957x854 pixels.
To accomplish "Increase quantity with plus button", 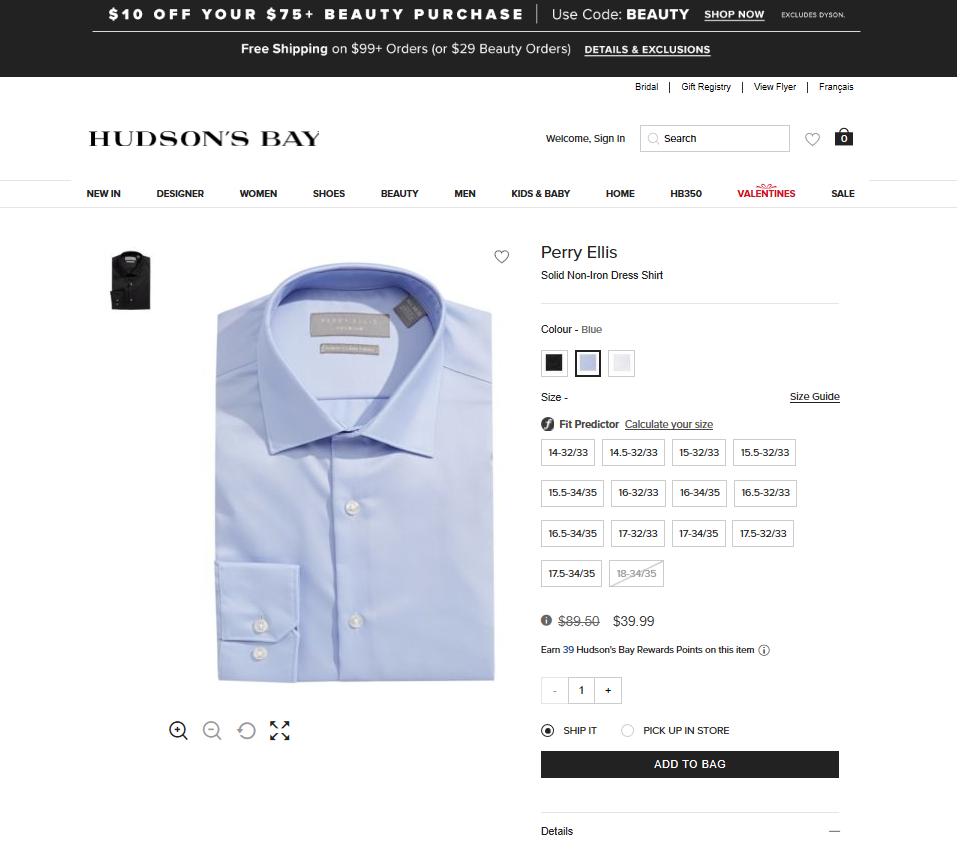I will click(x=608, y=690).
